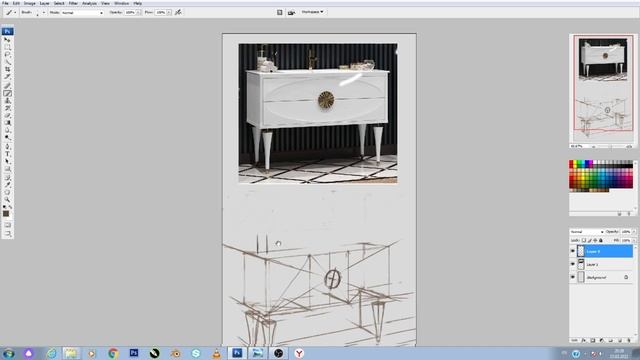Open layer style fx icon

coord(584,340)
